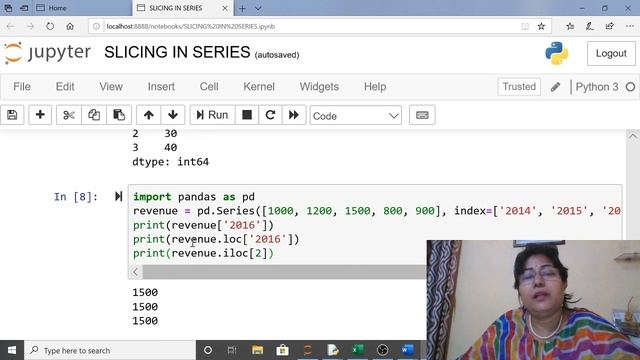This screenshot has width=640, height=360.
Task: Copy selected cells using the copy icon
Action: (x=94, y=115)
